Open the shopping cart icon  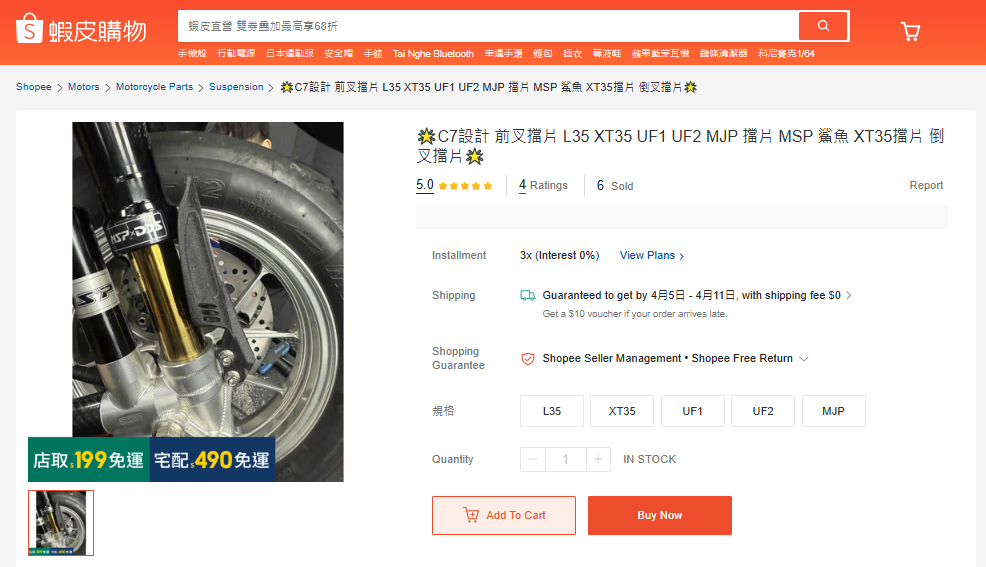[910, 31]
